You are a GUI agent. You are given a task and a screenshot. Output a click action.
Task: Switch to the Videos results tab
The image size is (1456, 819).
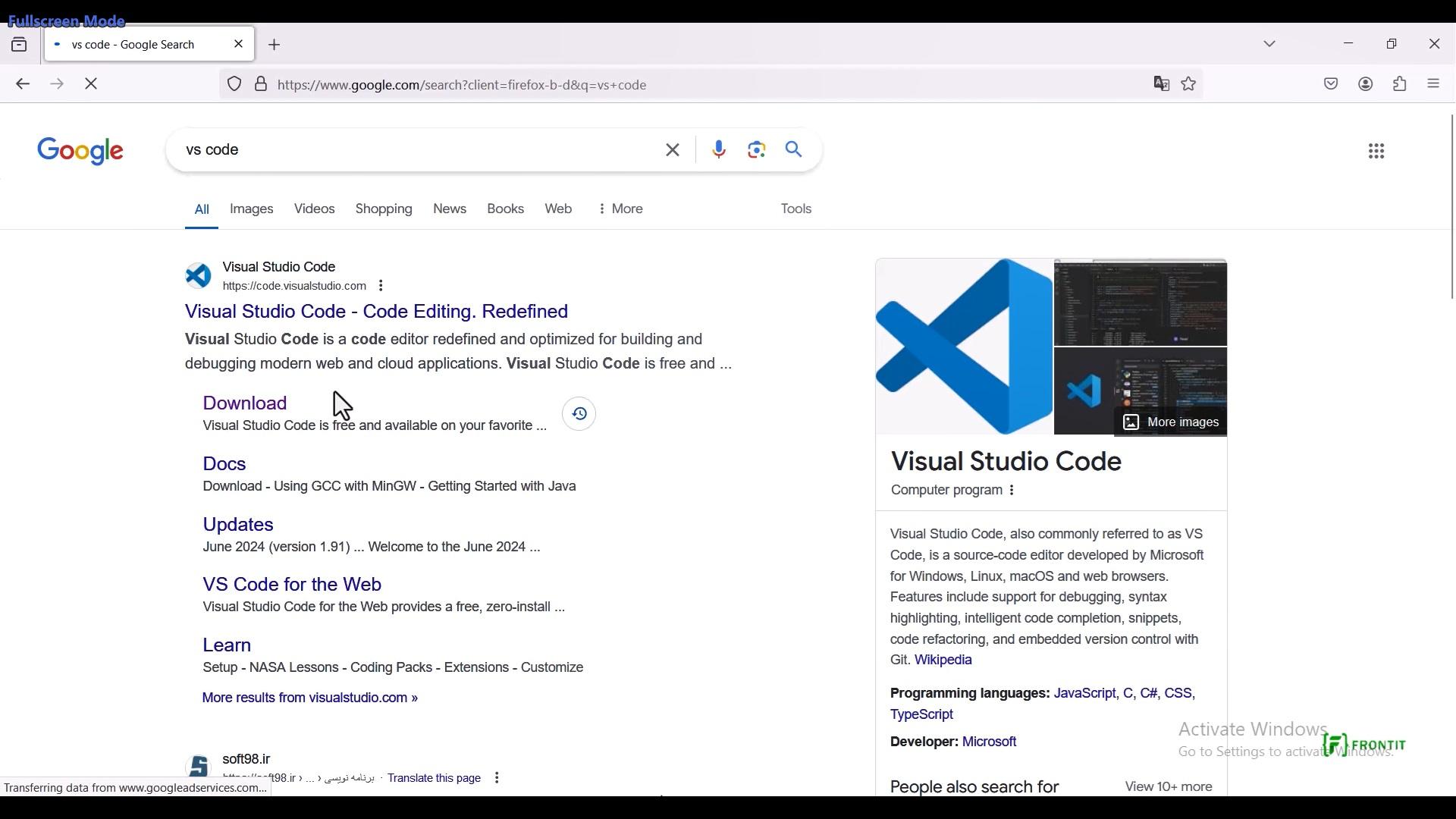315,209
